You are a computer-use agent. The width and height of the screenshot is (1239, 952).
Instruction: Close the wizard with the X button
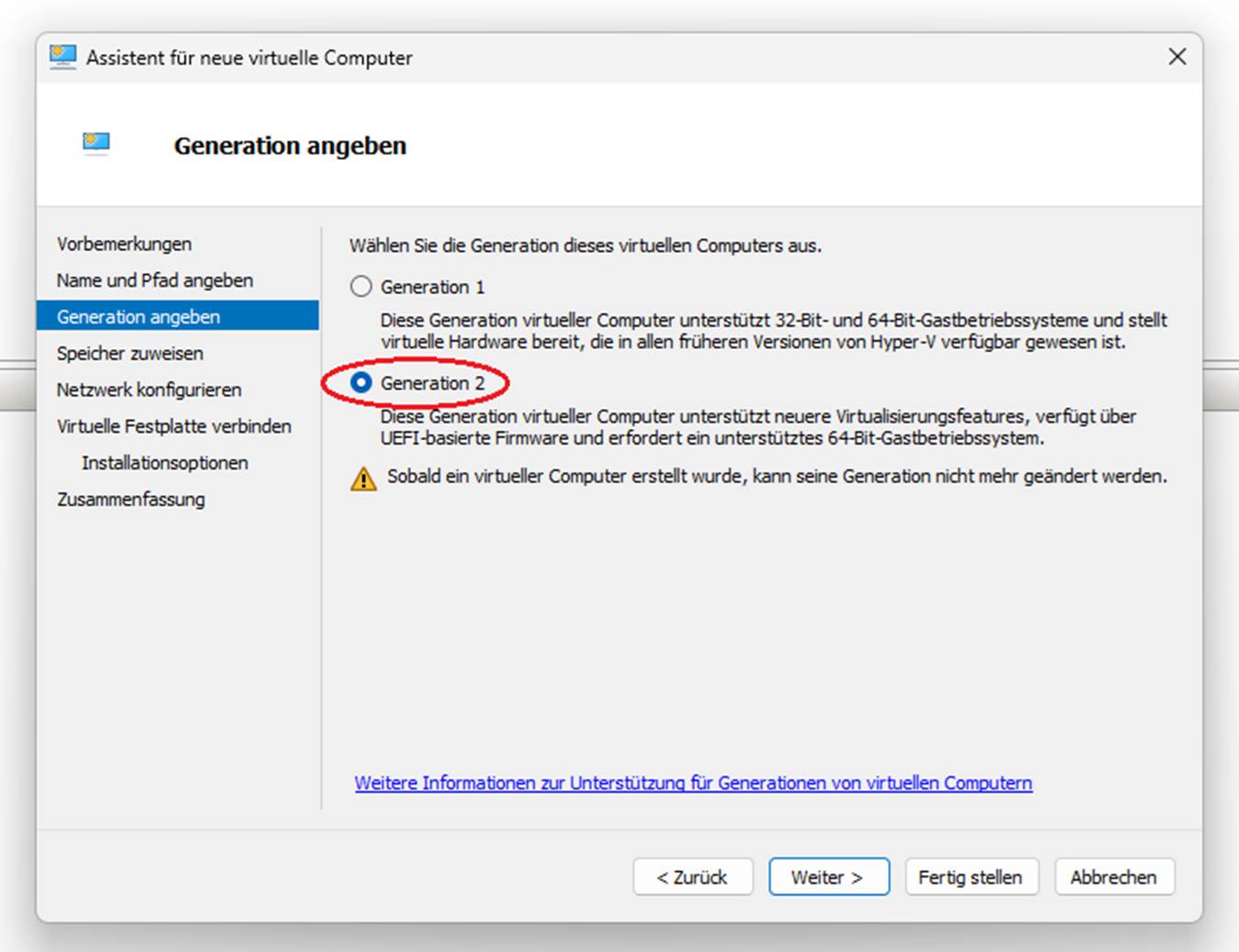point(1176,57)
